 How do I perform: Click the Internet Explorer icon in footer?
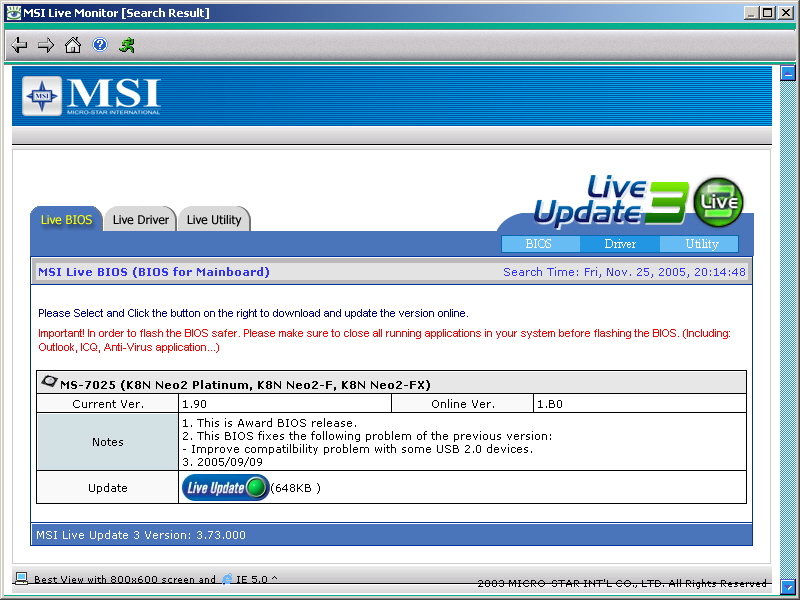point(228,579)
